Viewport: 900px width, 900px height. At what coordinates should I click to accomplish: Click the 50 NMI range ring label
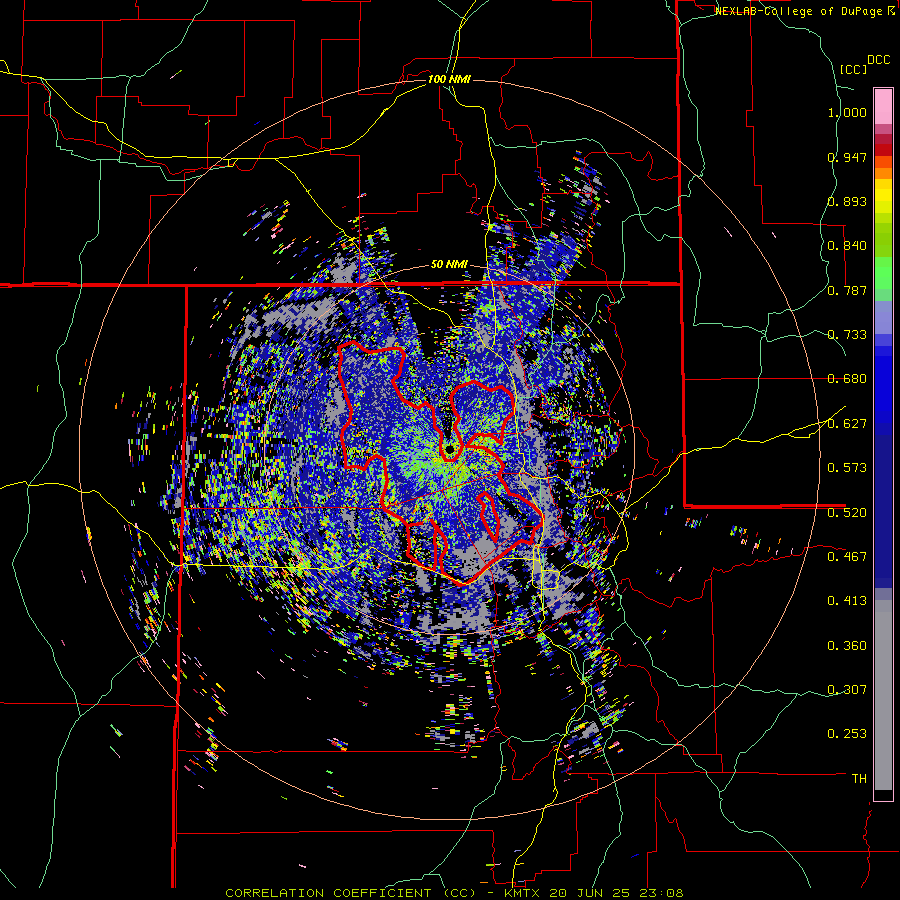point(449,265)
